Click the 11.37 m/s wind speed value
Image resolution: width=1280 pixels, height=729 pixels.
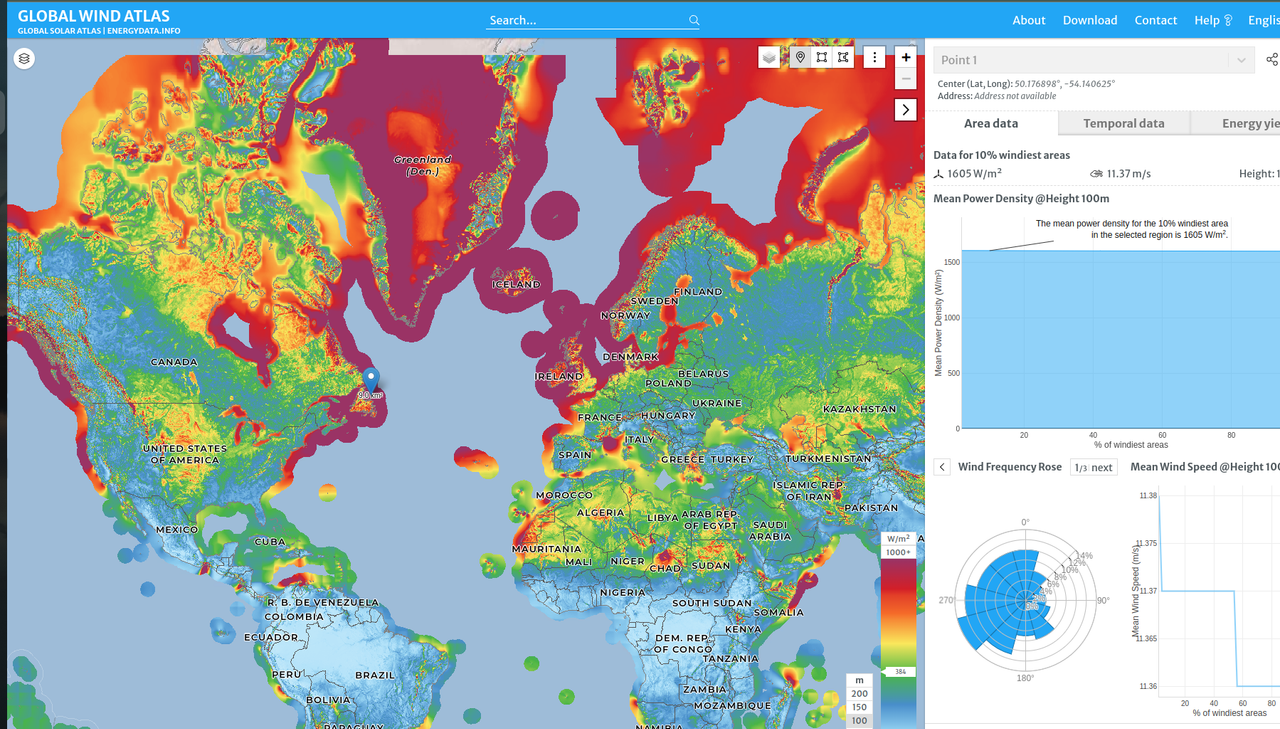click(x=1129, y=174)
